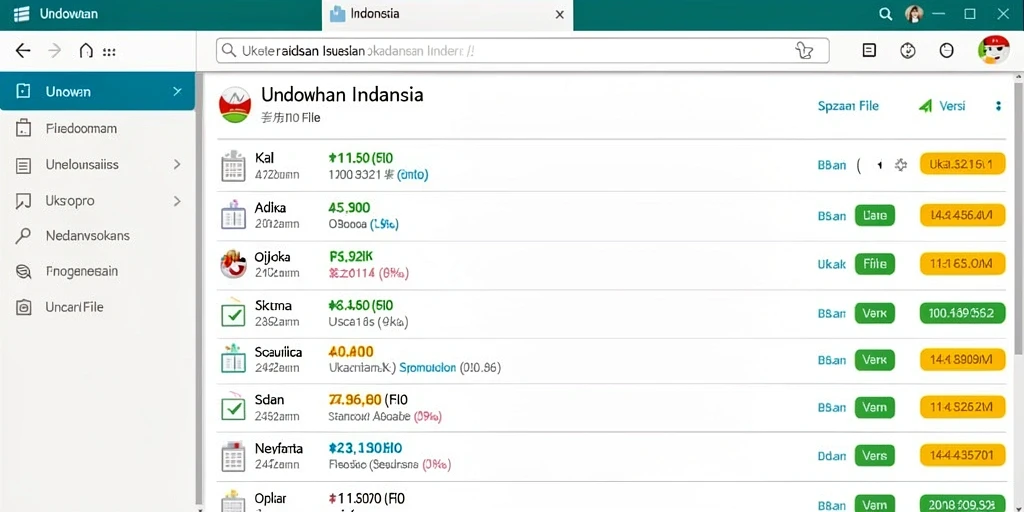Click the green Verk button in Scauilica row
Image resolution: width=1024 pixels, height=512 pixels.
point(875,359)
